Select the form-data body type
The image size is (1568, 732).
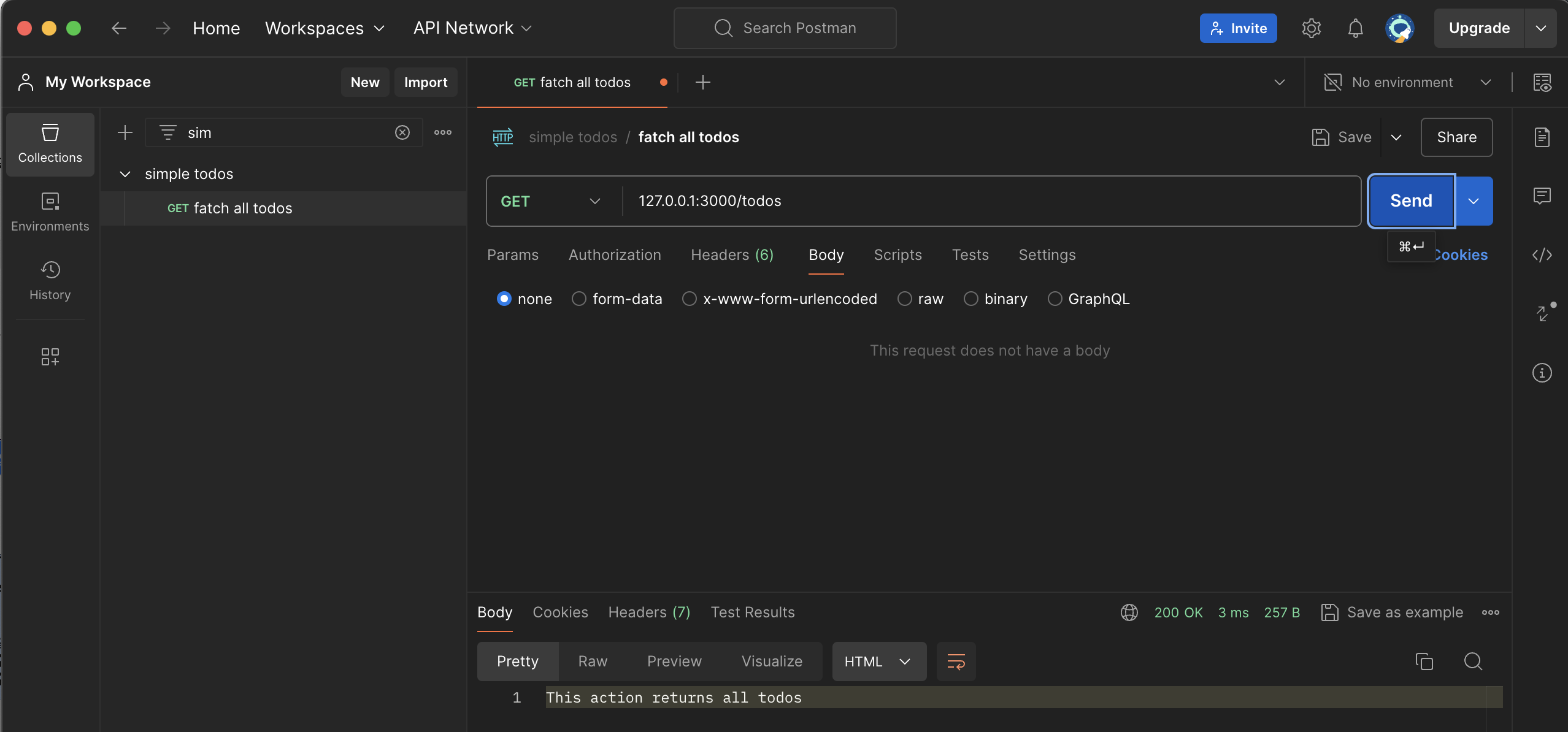(x=579, y=299)
